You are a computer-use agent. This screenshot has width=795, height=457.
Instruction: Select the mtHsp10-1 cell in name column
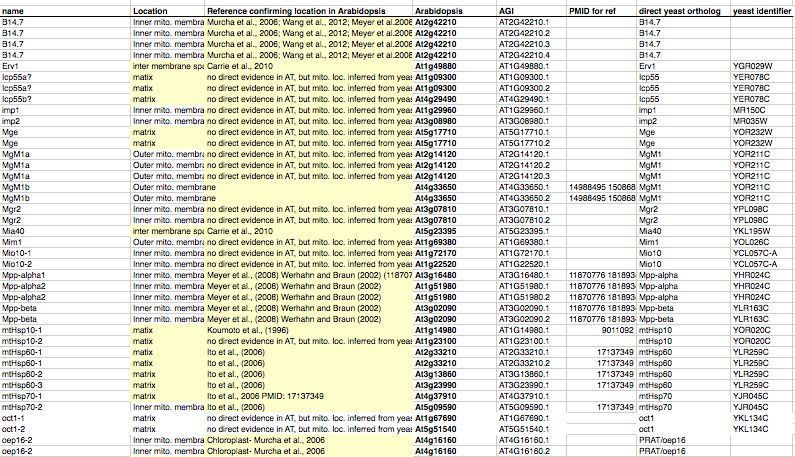point(21,329)
